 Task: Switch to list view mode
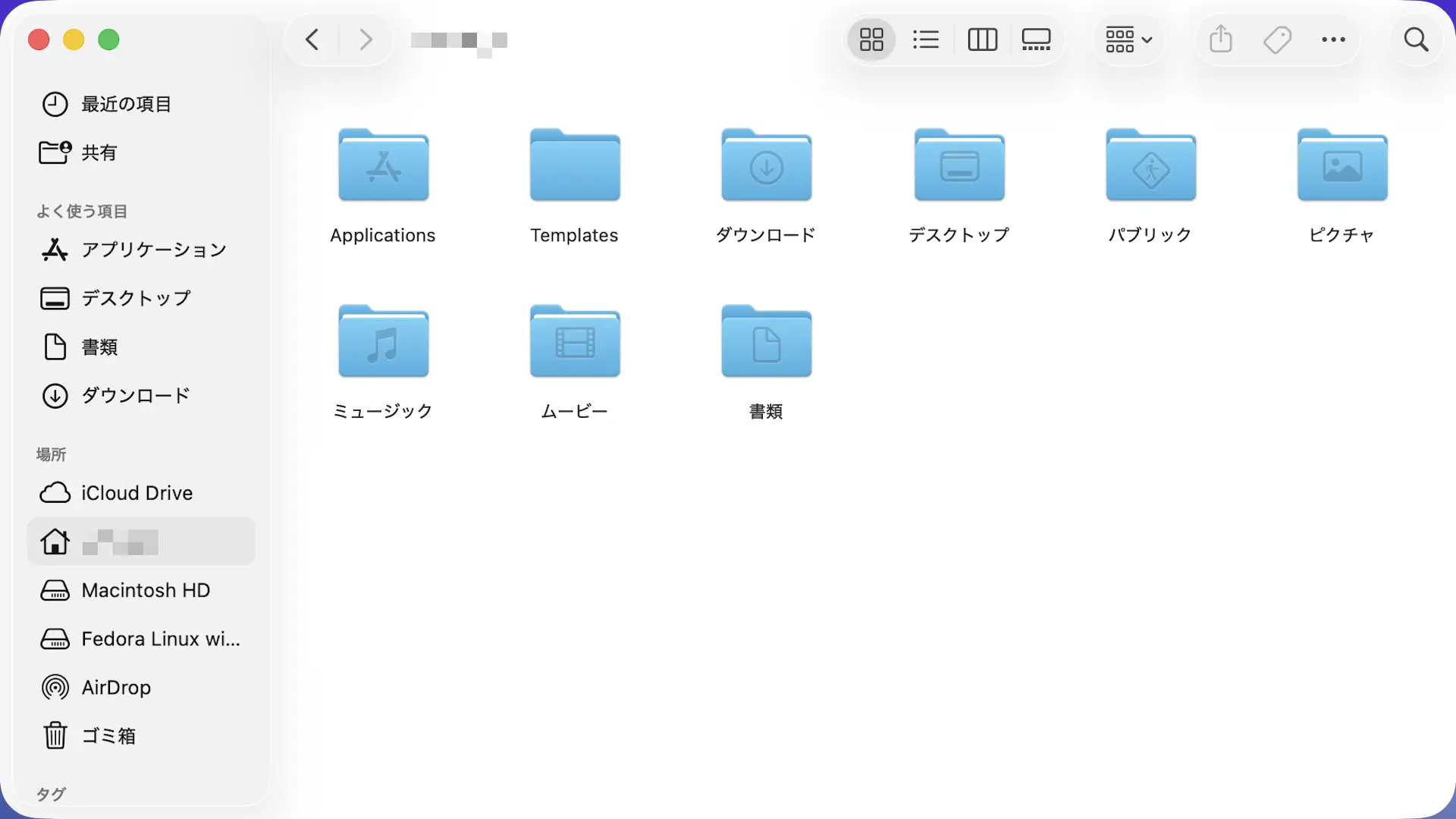coord(926,39)
